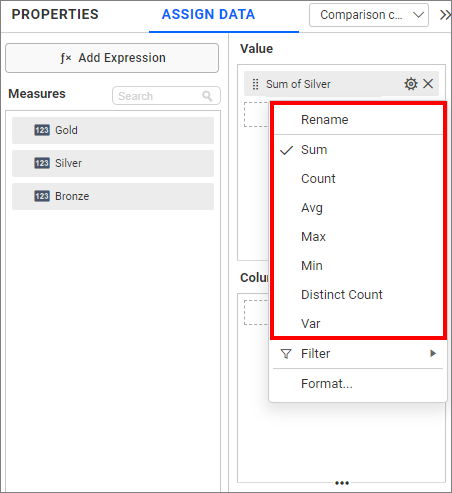Collapse panel using double chevron icon
The height and width of the screenshot is (493, 452).
coord(445,15)
